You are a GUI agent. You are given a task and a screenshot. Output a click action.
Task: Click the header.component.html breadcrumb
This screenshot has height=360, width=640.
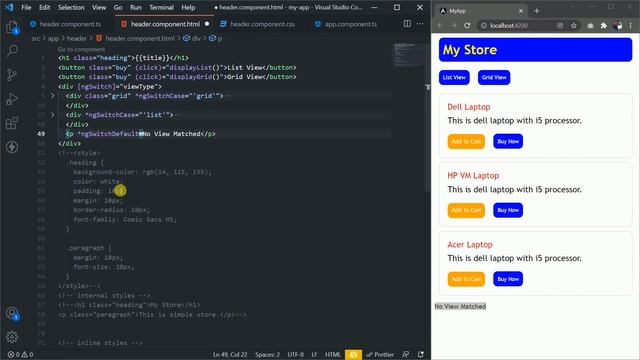click(x=135, y=38)
